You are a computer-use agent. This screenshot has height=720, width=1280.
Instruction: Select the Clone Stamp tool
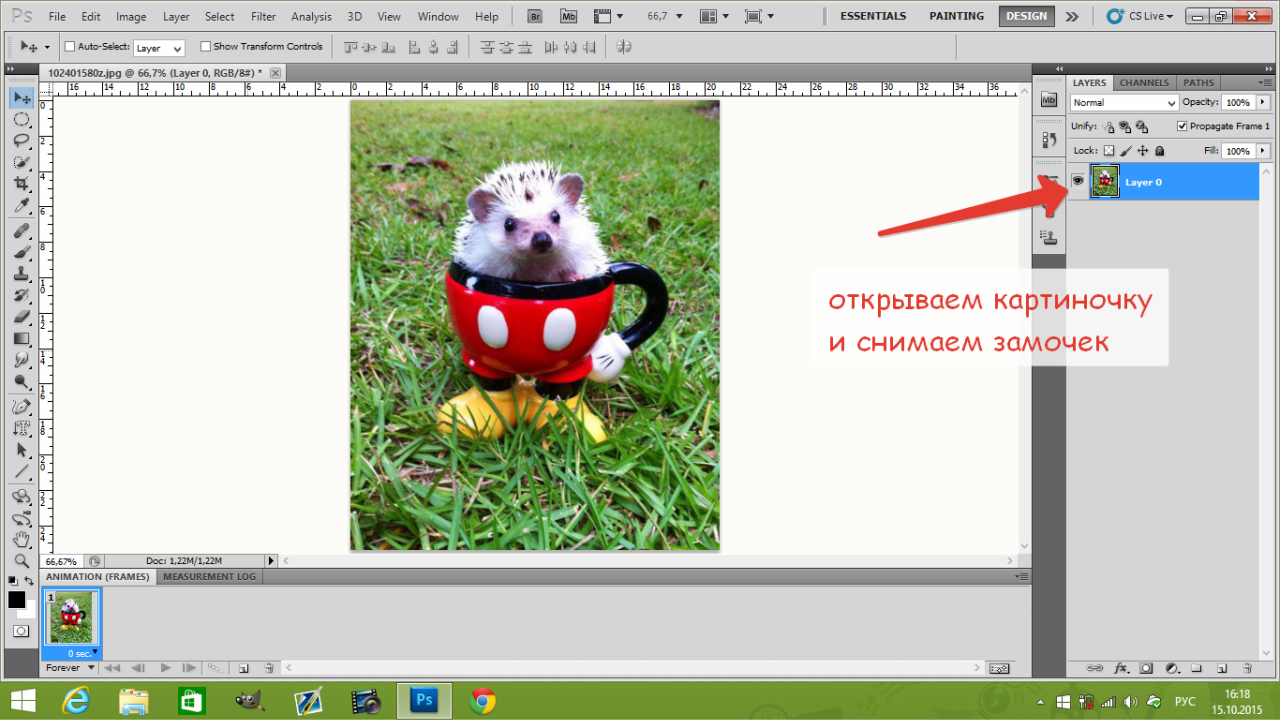[21, 273]
